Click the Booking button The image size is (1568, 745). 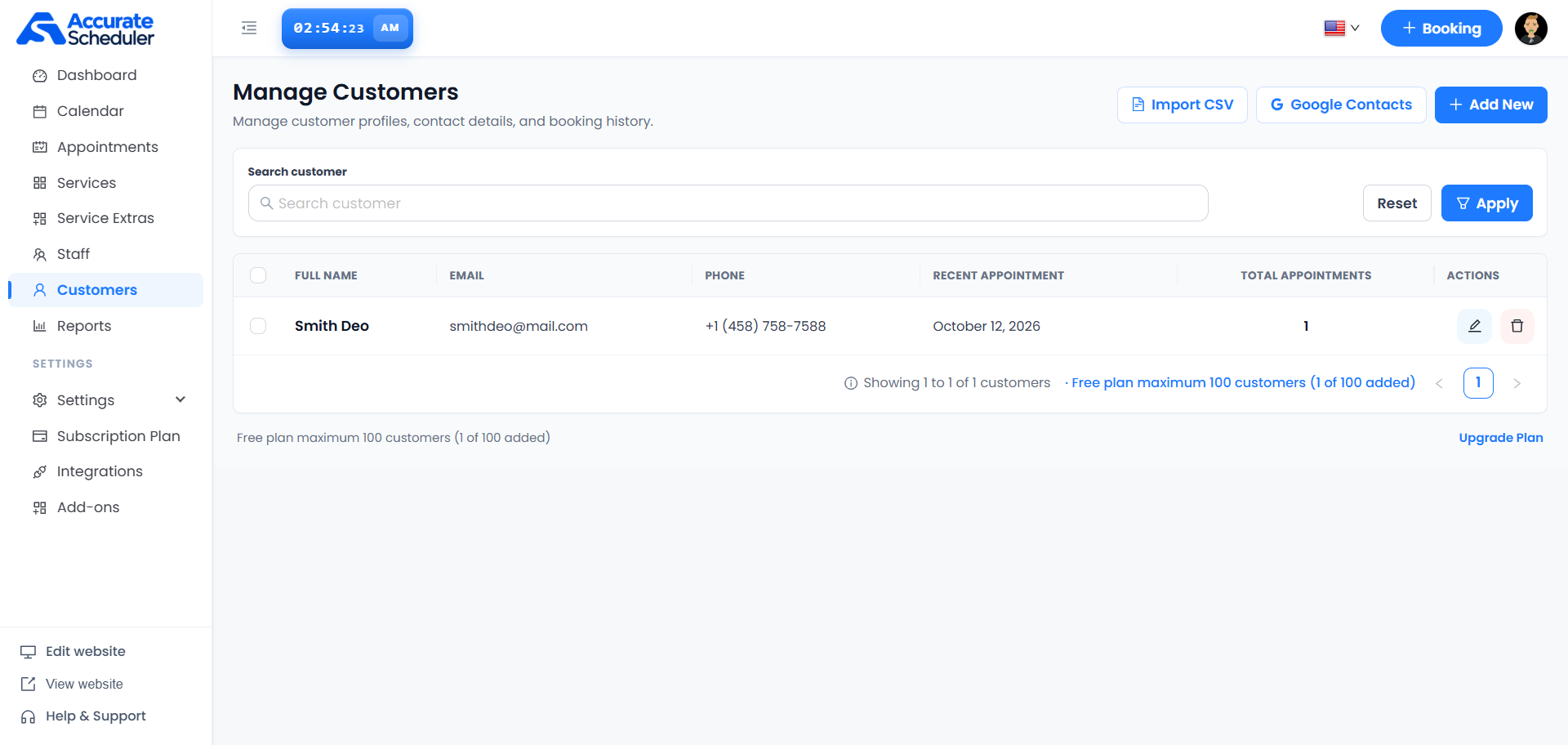(1441, 29)
